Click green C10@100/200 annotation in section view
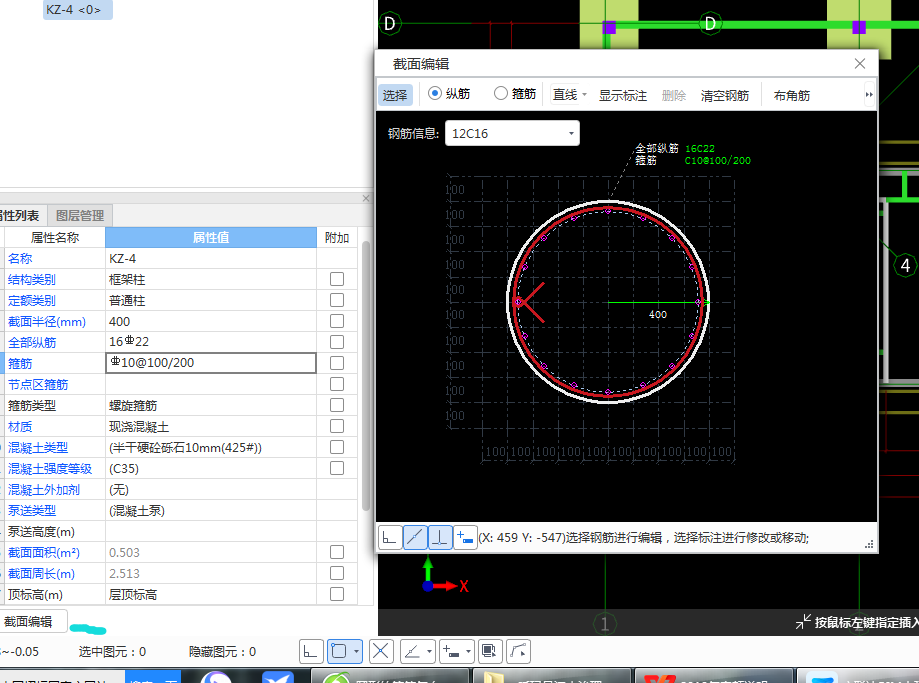The width and height of the screenshot is (919, 683). pyautogui.click(x=717, y=160)
